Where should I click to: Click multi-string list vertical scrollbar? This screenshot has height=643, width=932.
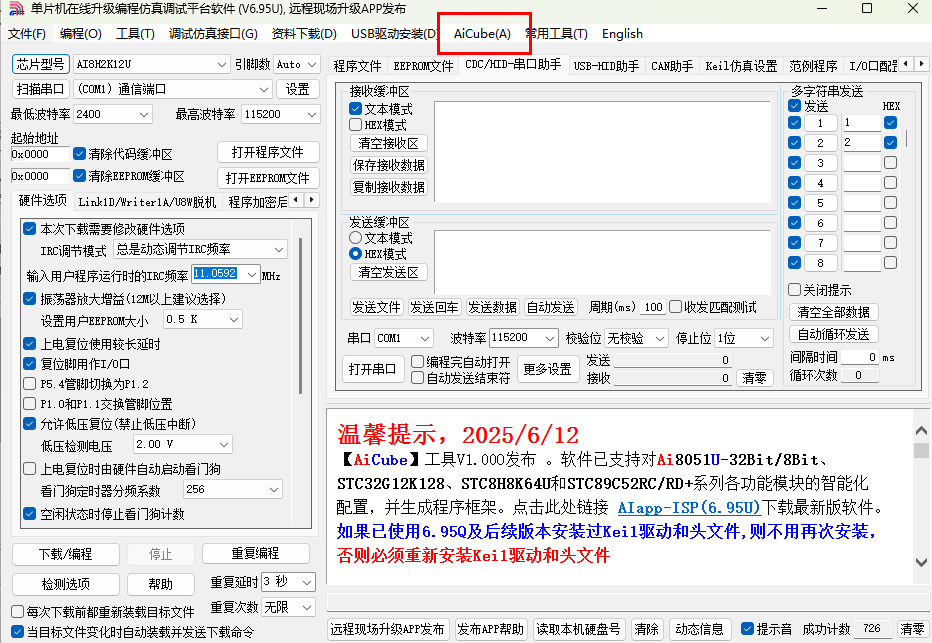click(906, 138)
